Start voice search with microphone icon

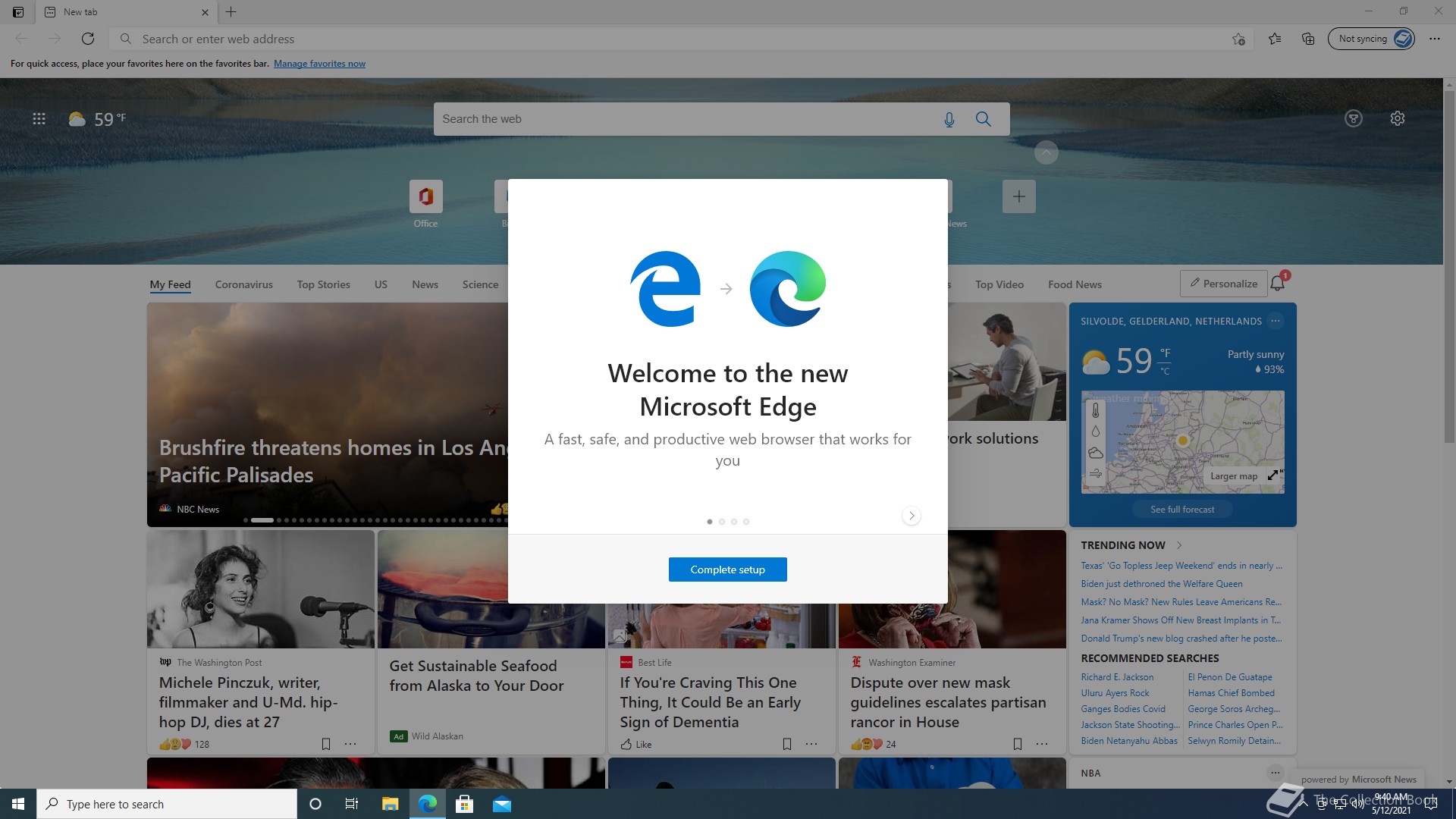point(949,119)
